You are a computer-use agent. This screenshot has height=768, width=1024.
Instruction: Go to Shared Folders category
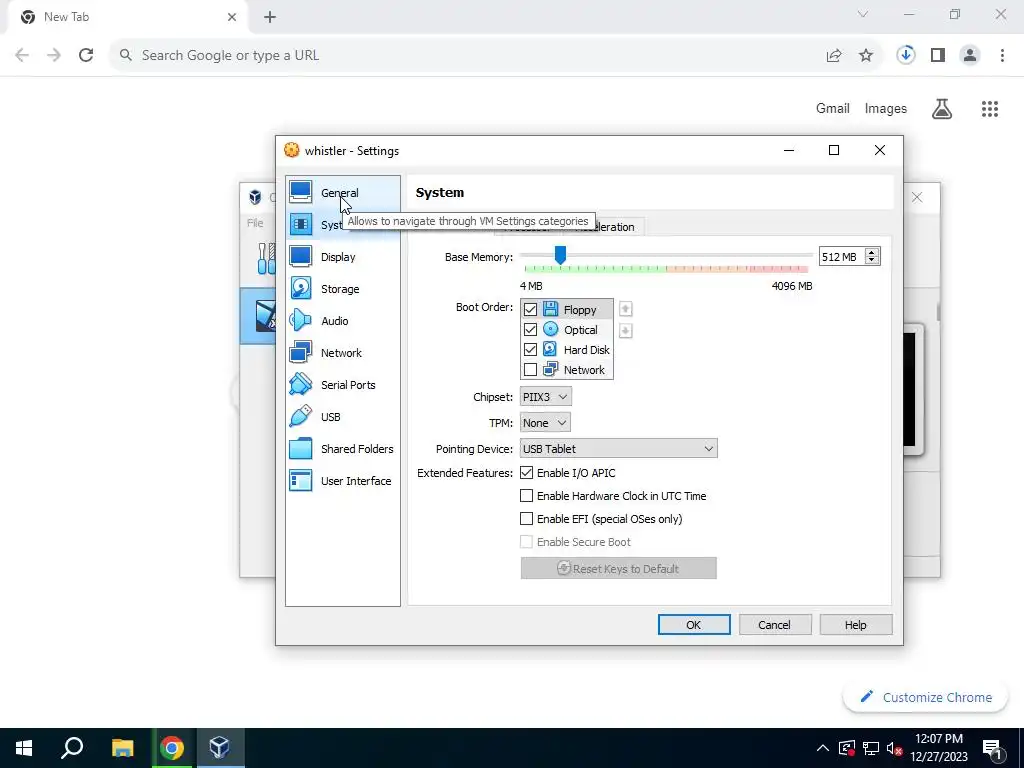(x=342, y=449)
